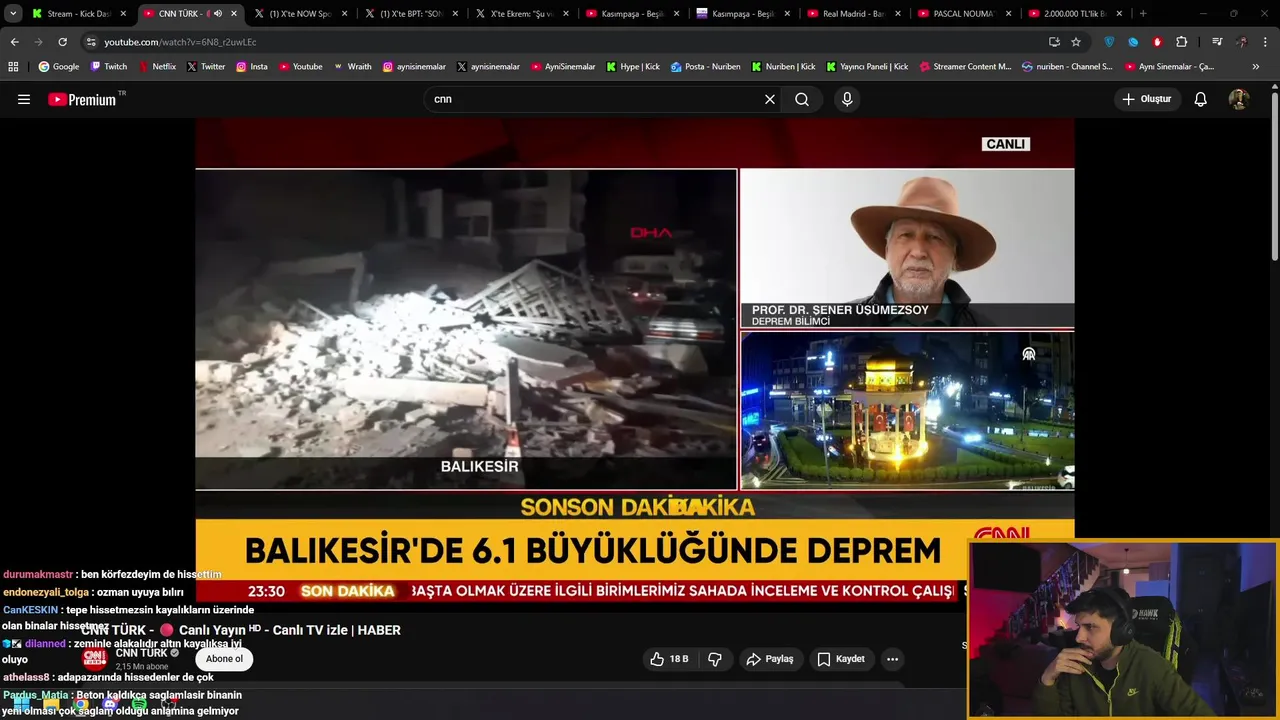This screenshot has width=1280, height=720.
Task: Start voice search with microphone icon
Action: click(847, 99)
